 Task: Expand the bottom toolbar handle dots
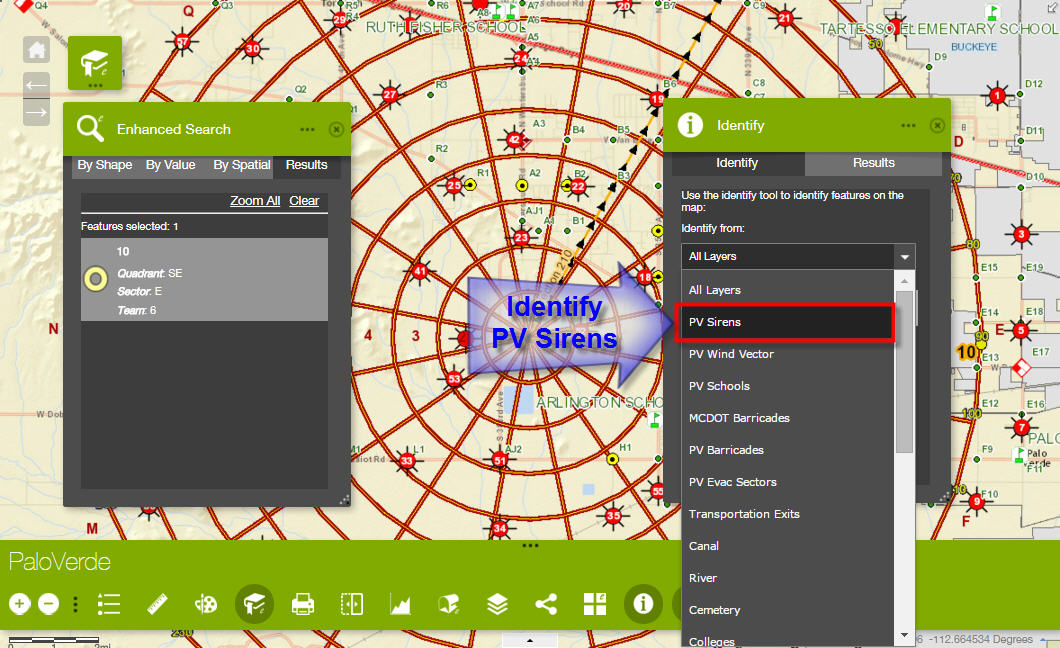(530, 545)
